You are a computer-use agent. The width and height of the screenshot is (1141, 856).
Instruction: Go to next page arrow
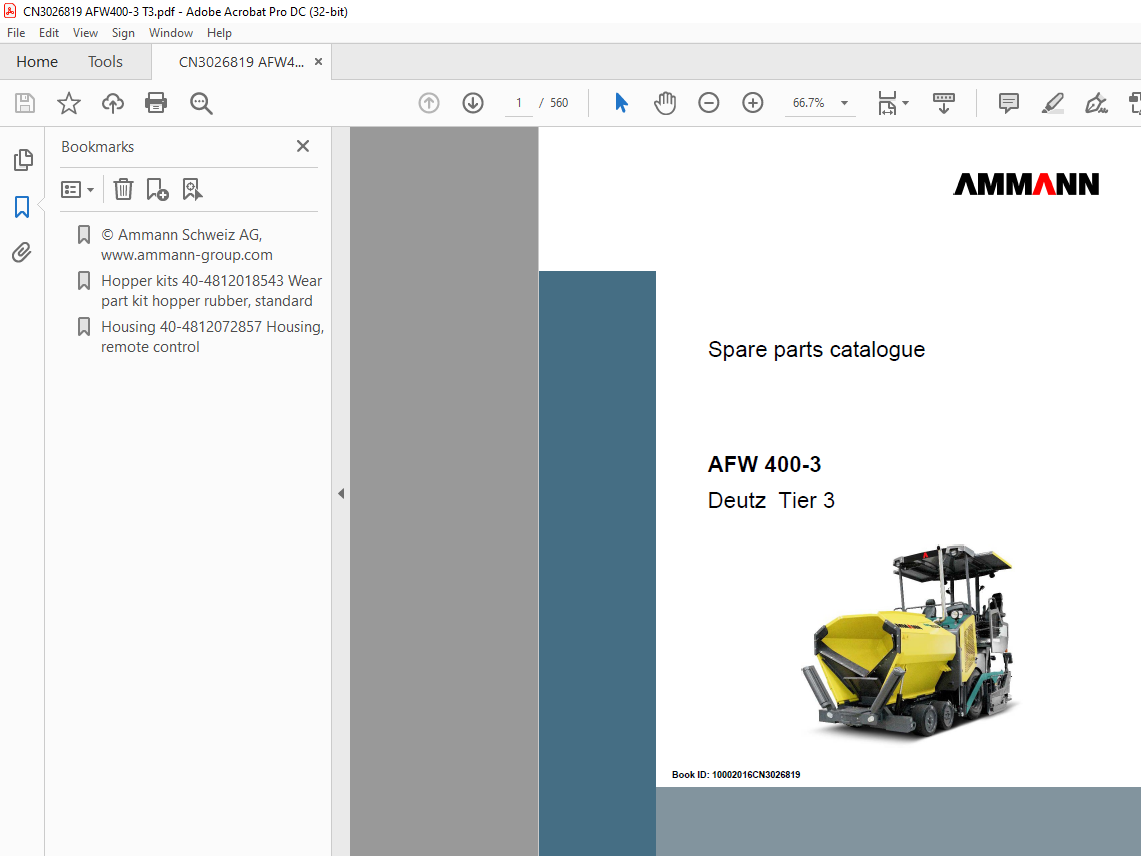tap(473, 103)
